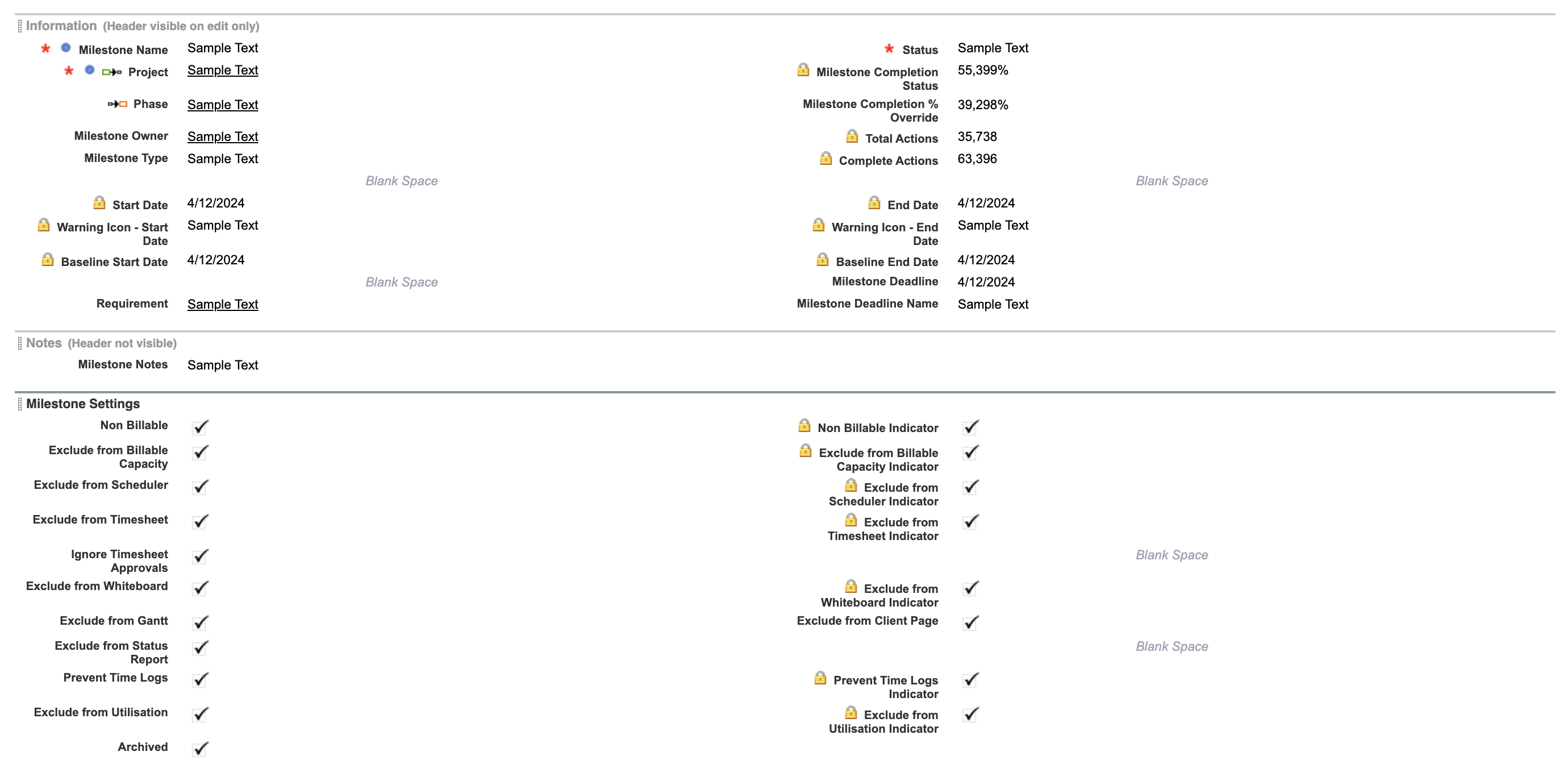Toggle the Exclude from Timesheet checkbox
The image size is (1568, 764).
tap(200, 522)
